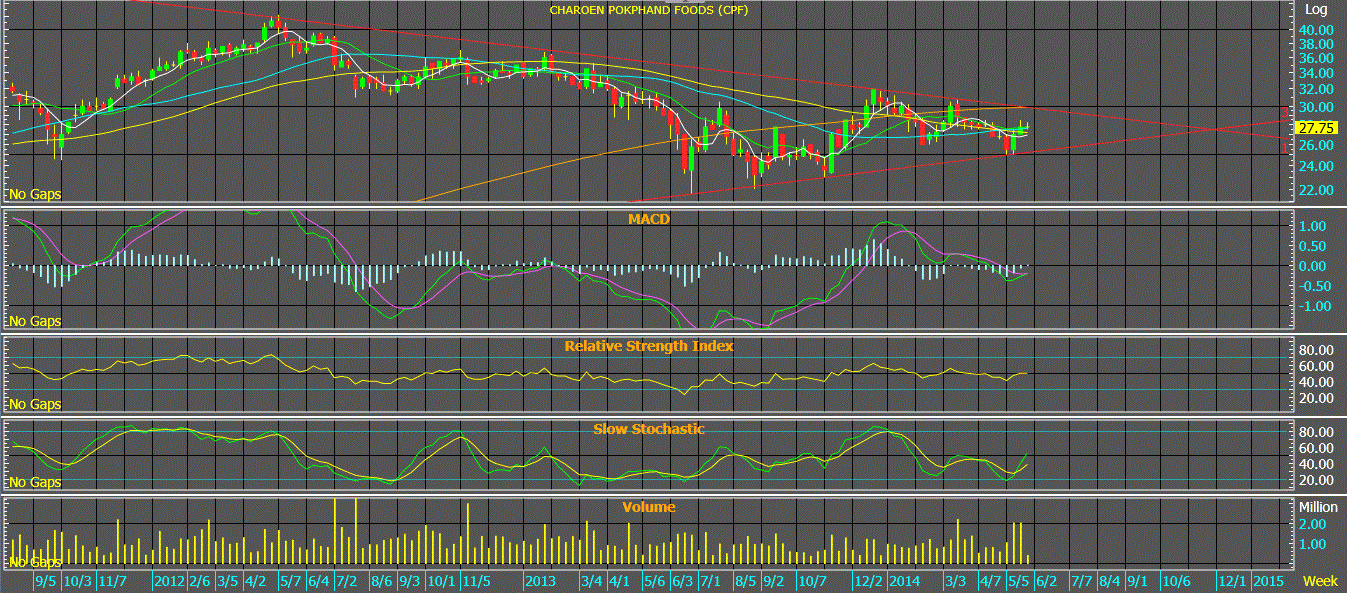Select the 3/4 date on time axis
This screenshot has width=1347, height=593.
click(x=591, y=581)
